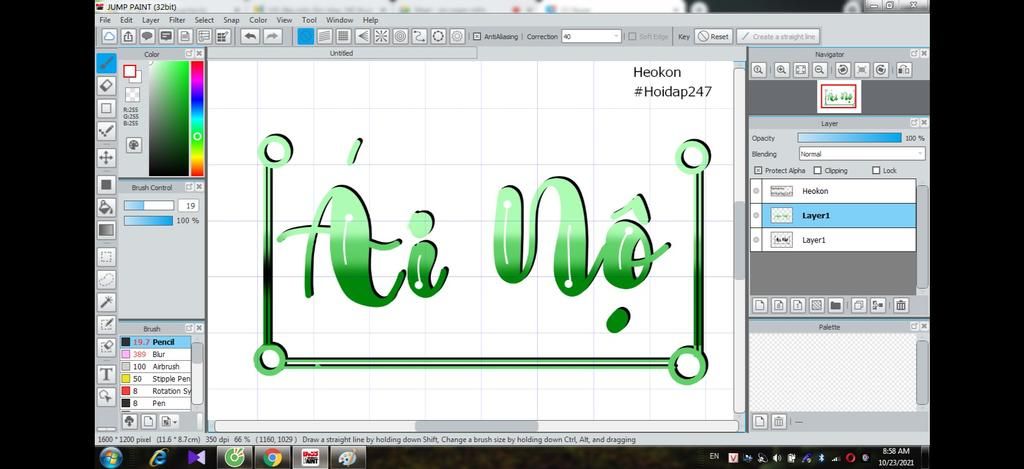This screenshot has width=1024, height=469.
Task: Activate the Magic Wand tool
Action: pos(106,302)
